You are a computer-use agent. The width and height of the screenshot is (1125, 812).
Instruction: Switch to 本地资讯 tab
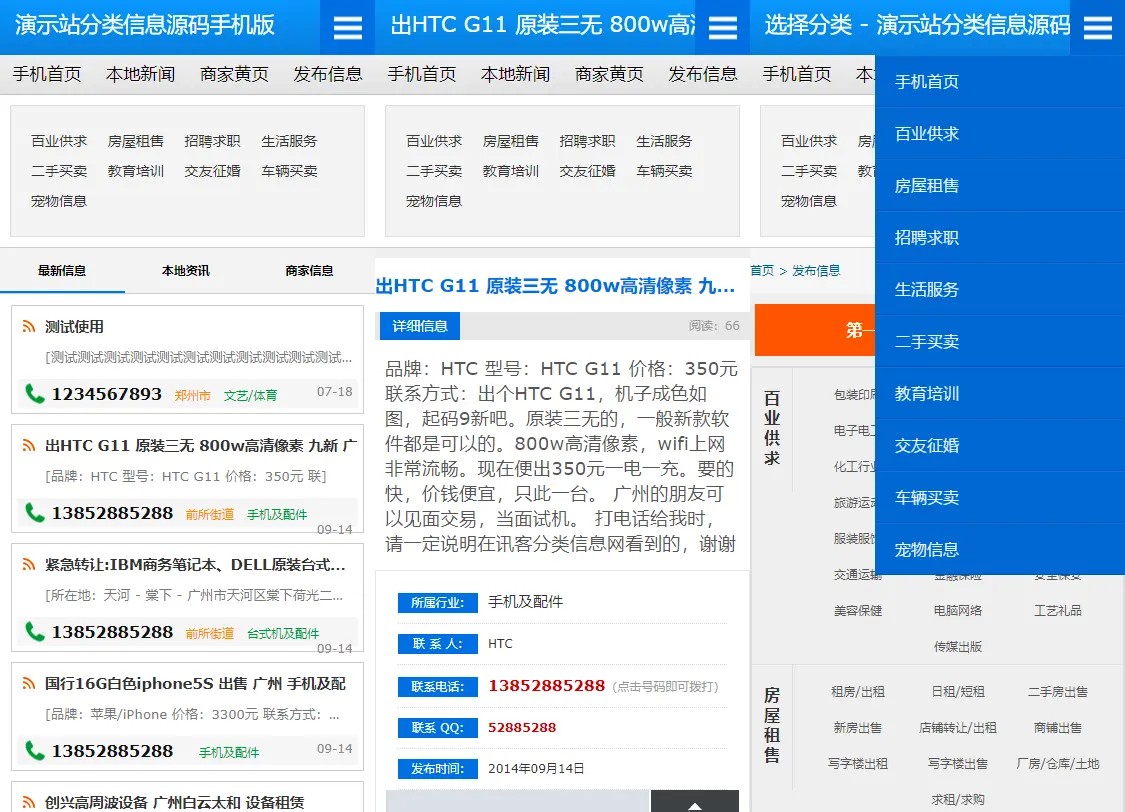coord(186,271)
